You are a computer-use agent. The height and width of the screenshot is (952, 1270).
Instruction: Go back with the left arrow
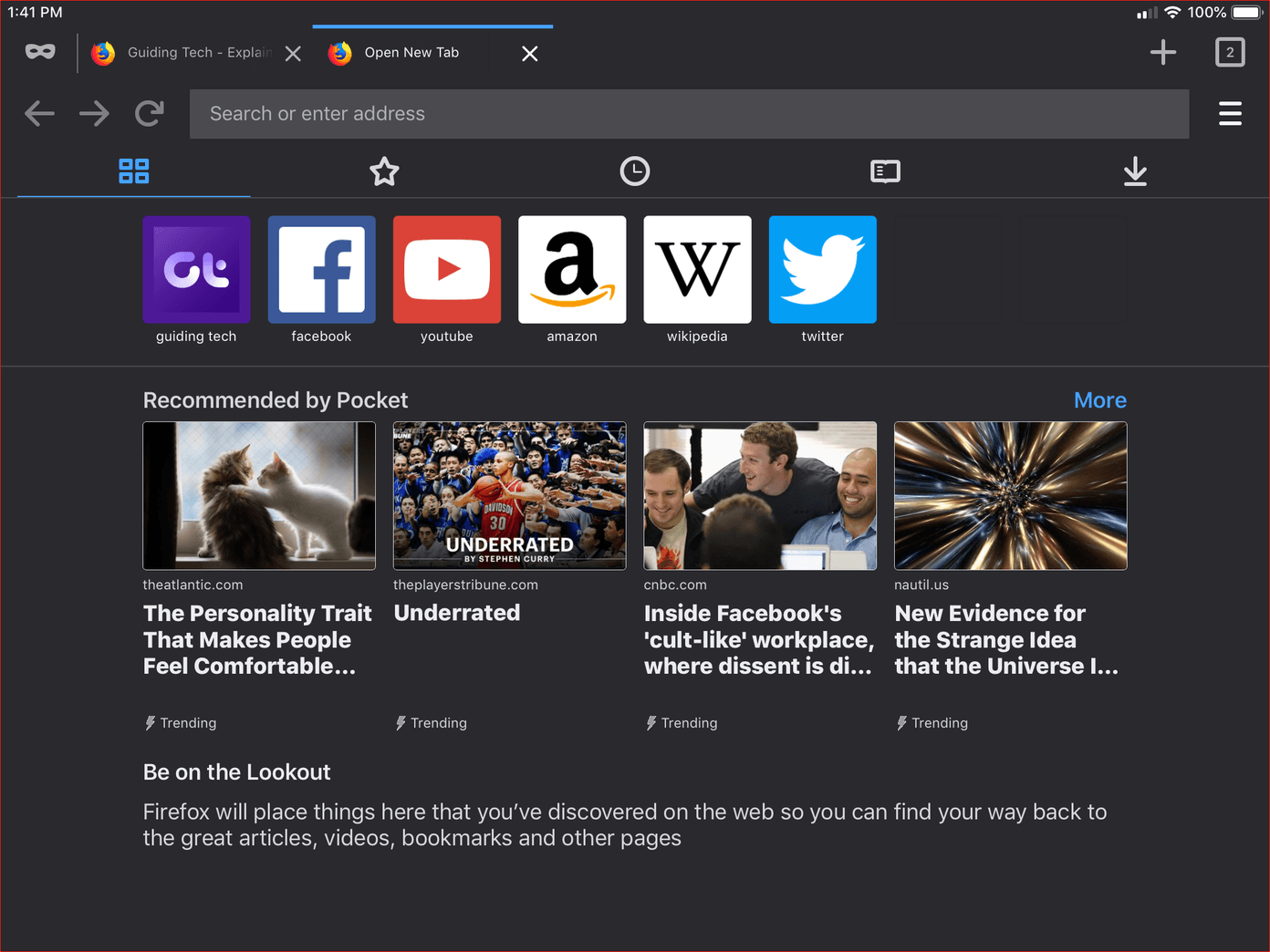[39, 114]
